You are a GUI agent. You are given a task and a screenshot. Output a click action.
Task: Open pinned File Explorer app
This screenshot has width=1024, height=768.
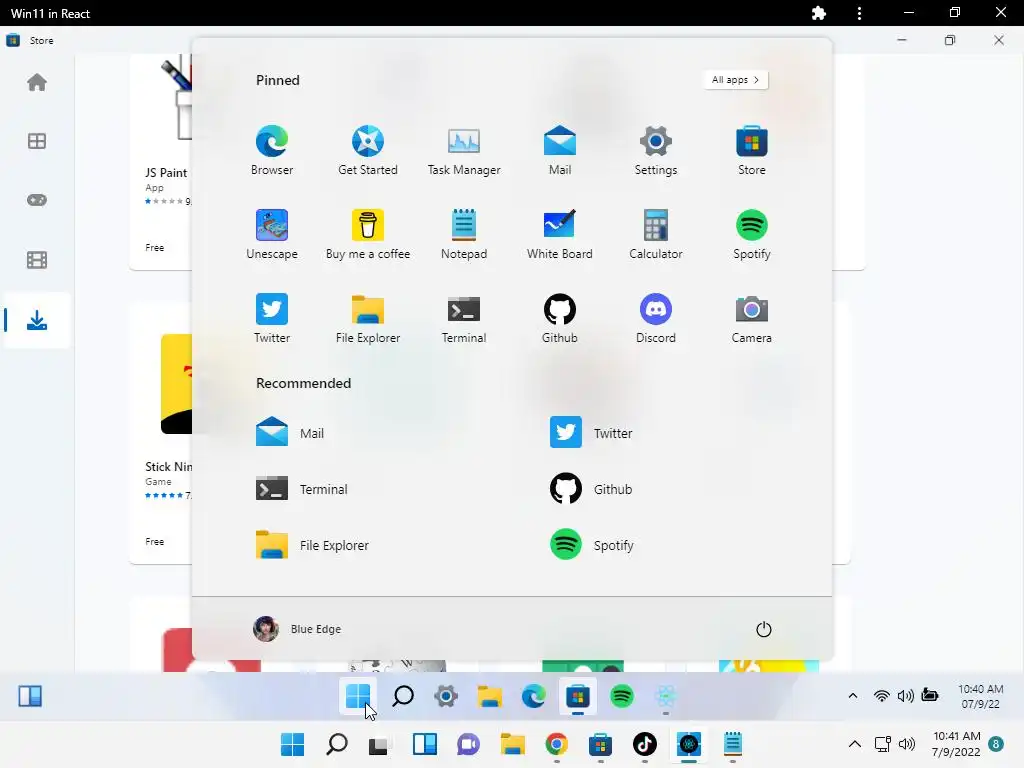[368, 319]
